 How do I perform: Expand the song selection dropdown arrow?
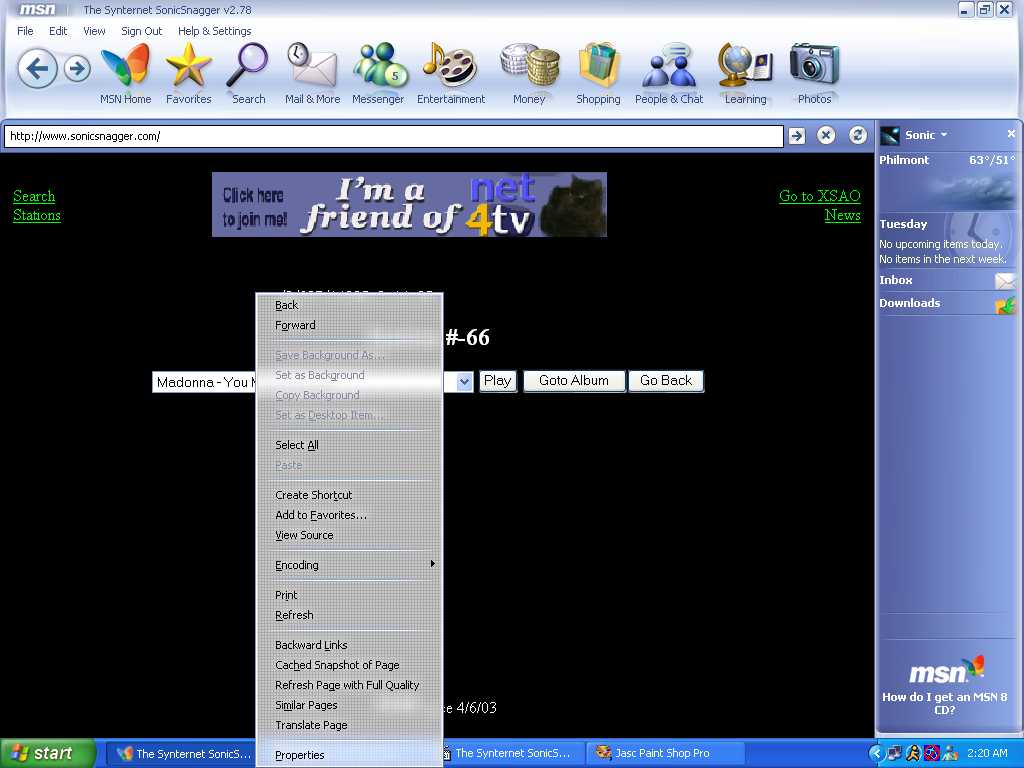(x=464, y=382)
